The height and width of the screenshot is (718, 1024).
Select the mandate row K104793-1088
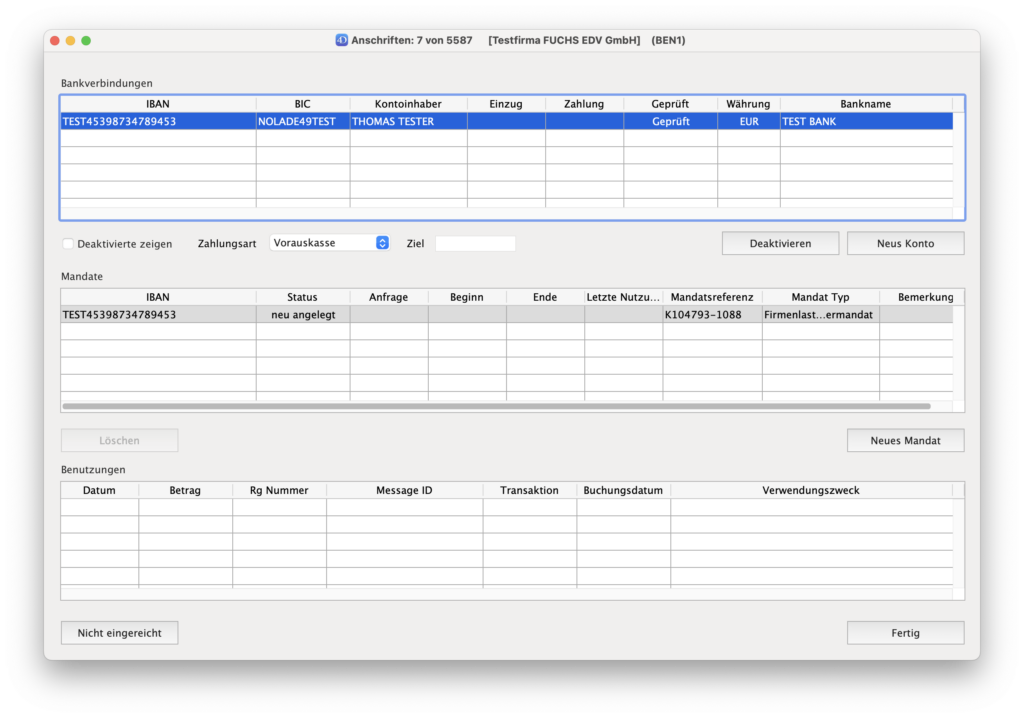[x=711, y=315]
